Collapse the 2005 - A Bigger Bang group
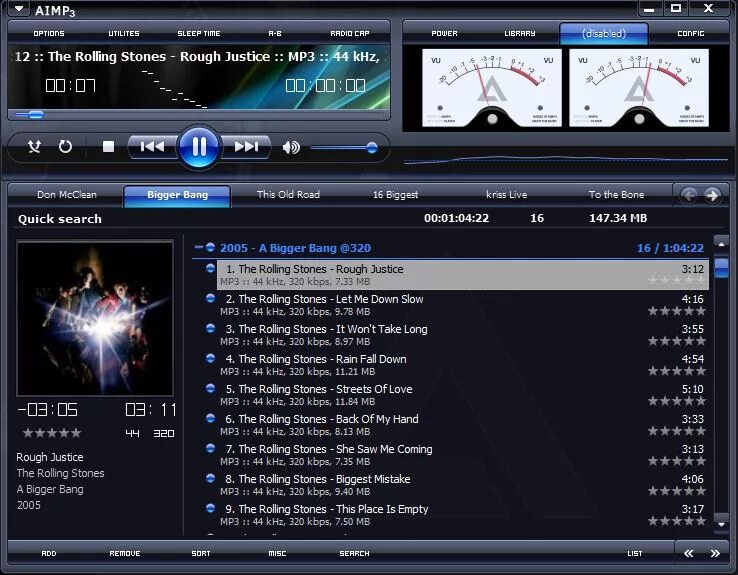The height and width of the screenshot is (575, 738). [199, 248]
